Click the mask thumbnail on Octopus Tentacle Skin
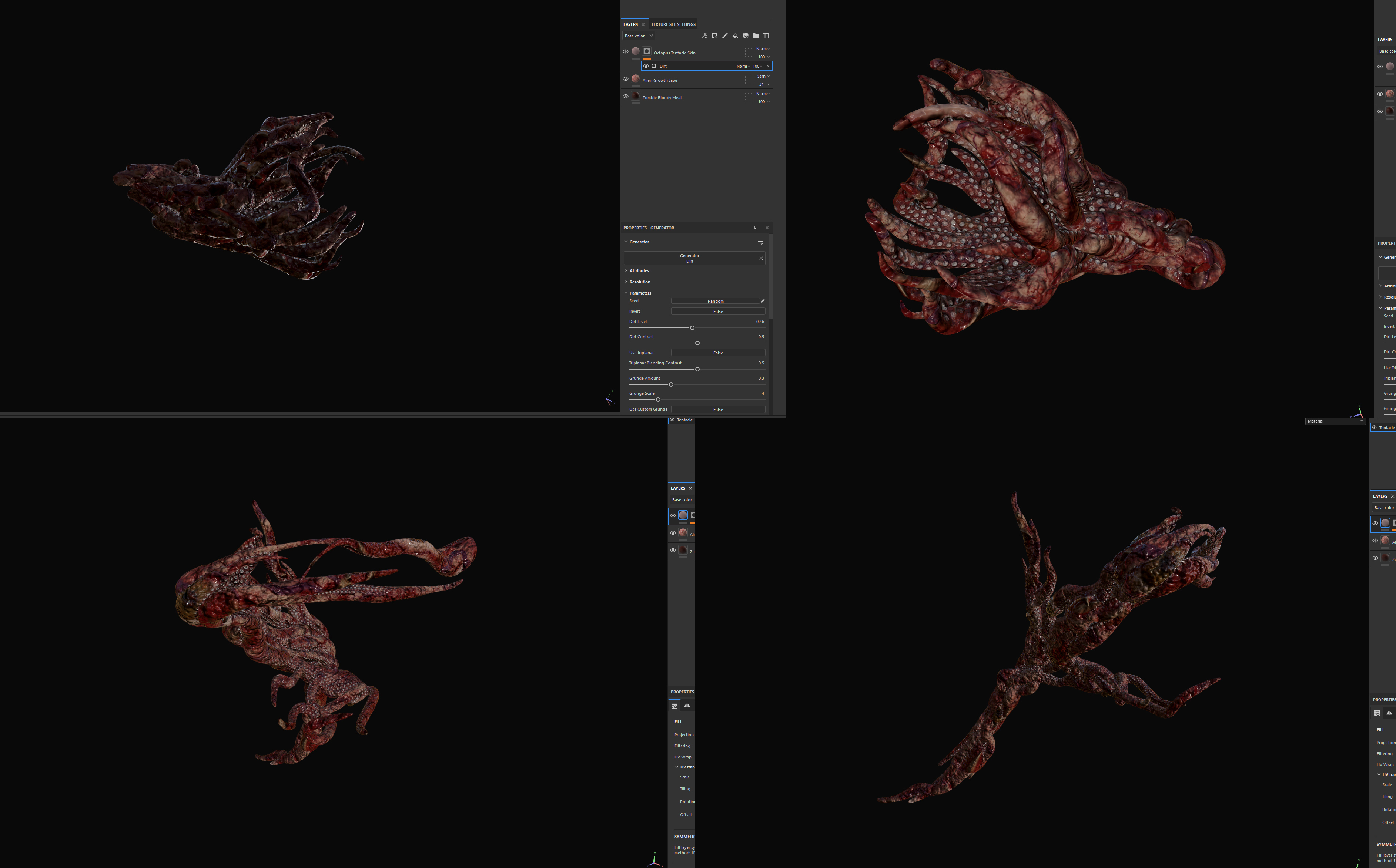This screenshot has height=868, width=1396. pyautogui.click(x=647, y=52)
